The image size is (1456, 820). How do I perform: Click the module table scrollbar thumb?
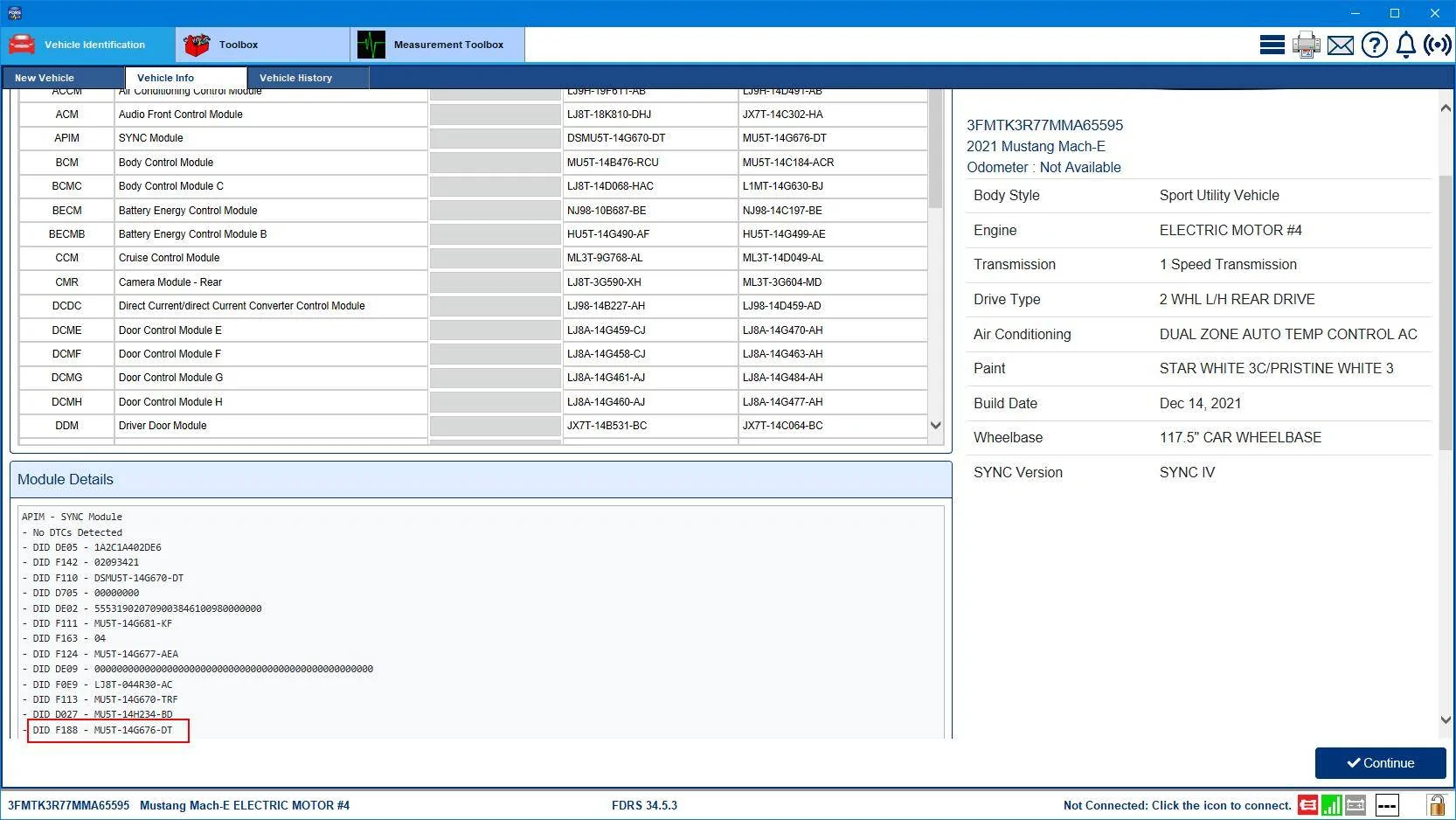[935, 149]
